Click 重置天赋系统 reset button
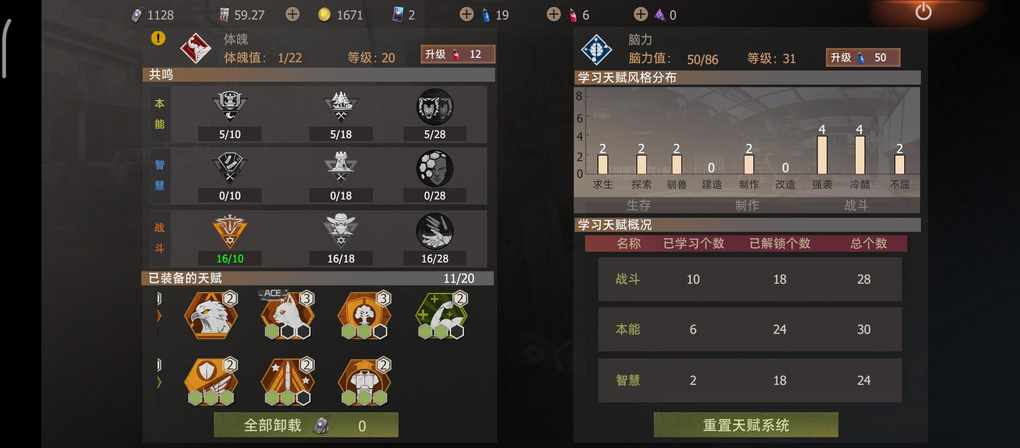The height and width of the screenshot is (448, 1020). [x=745, y=425]
